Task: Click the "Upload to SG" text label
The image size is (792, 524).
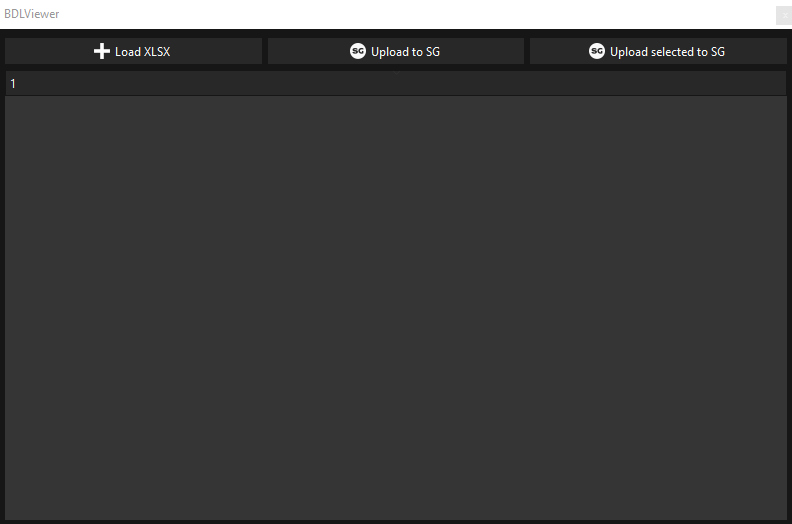Action: point(405,52)
